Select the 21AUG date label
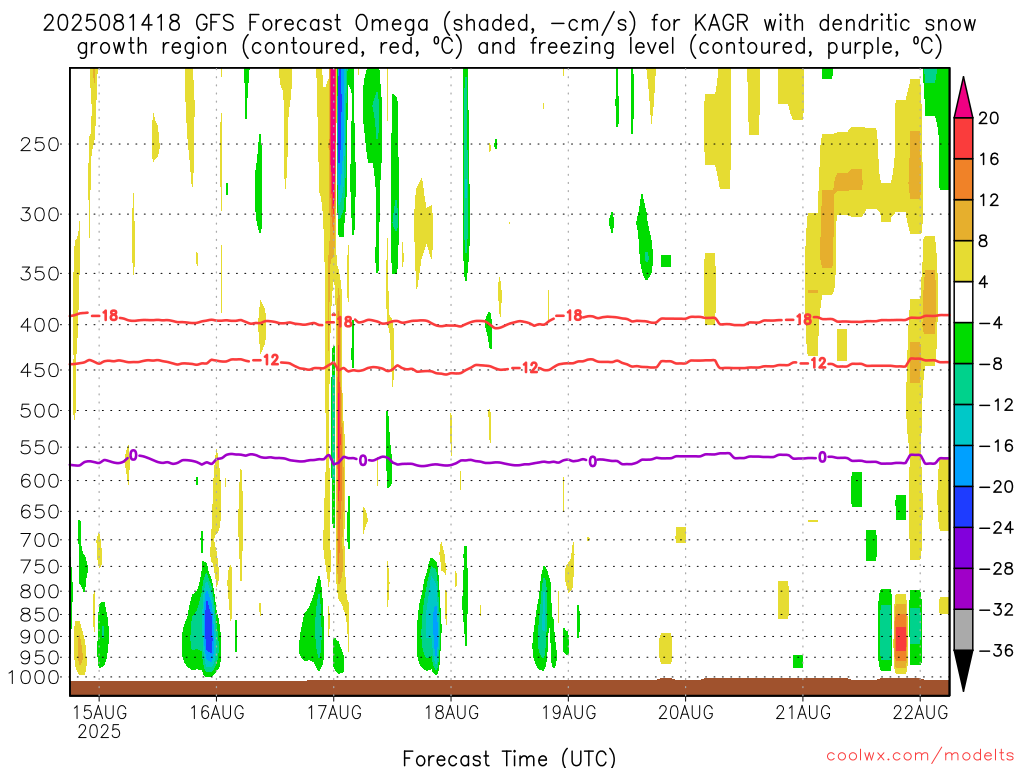Viewport: 1024px width, 768px height. pyautogui.click(x=803, y=712)
